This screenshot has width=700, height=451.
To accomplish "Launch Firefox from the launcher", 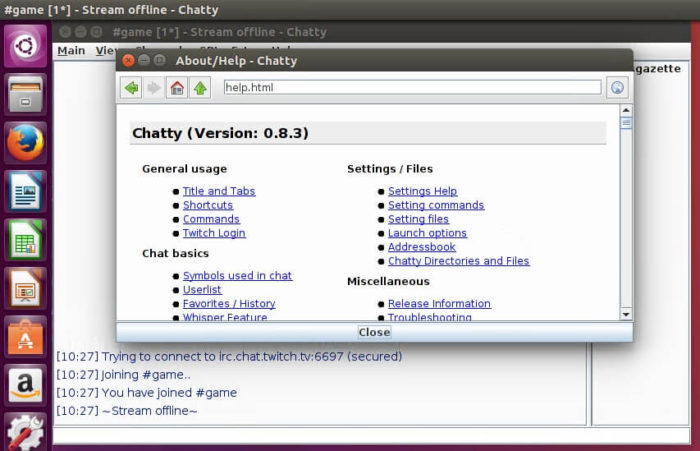I will click(x=25, y=143).
